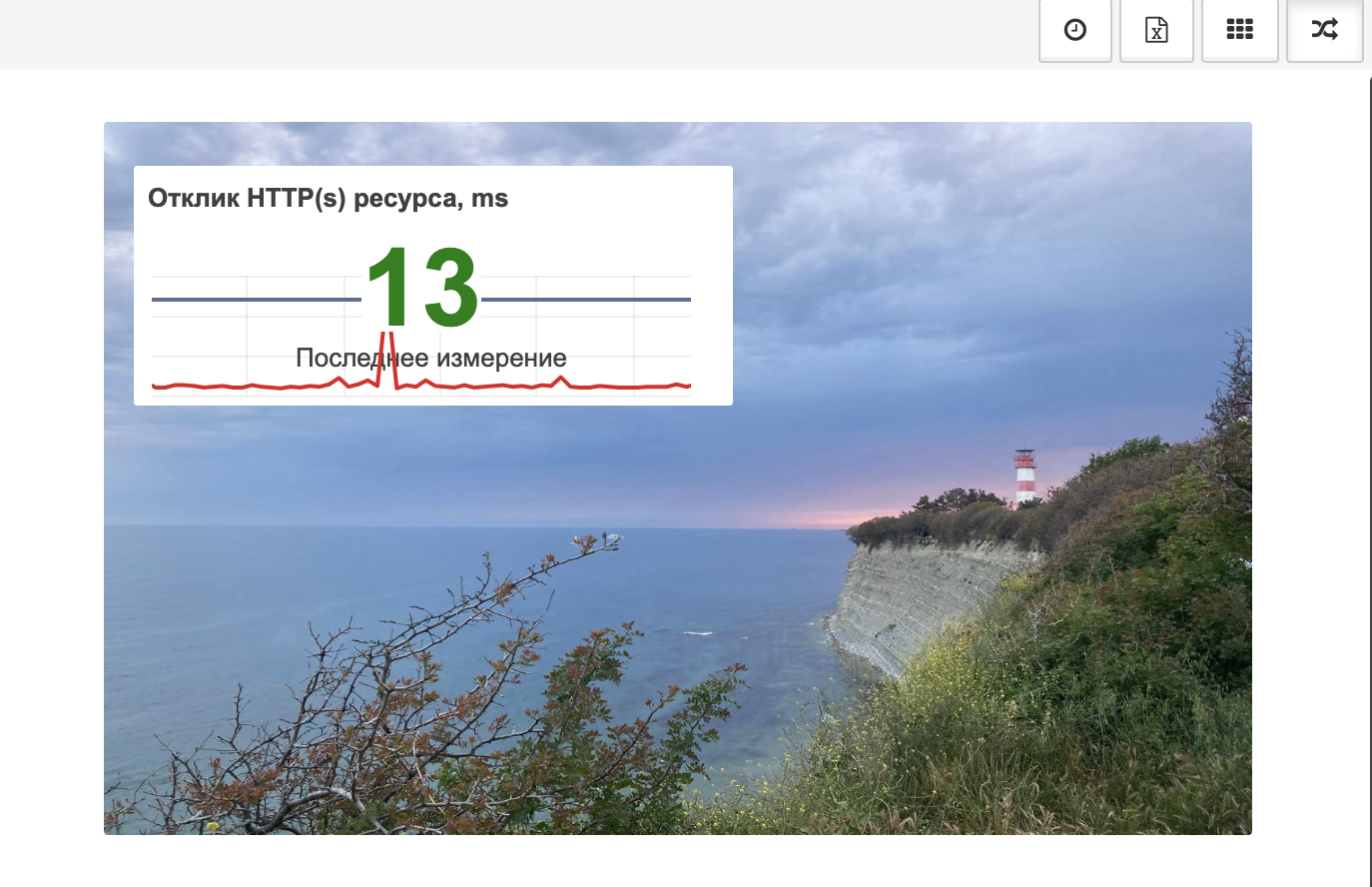This screenshot has height=887, width=1372.
Task: Click the blue threshold line left of 13
Action: coord(257,299)
